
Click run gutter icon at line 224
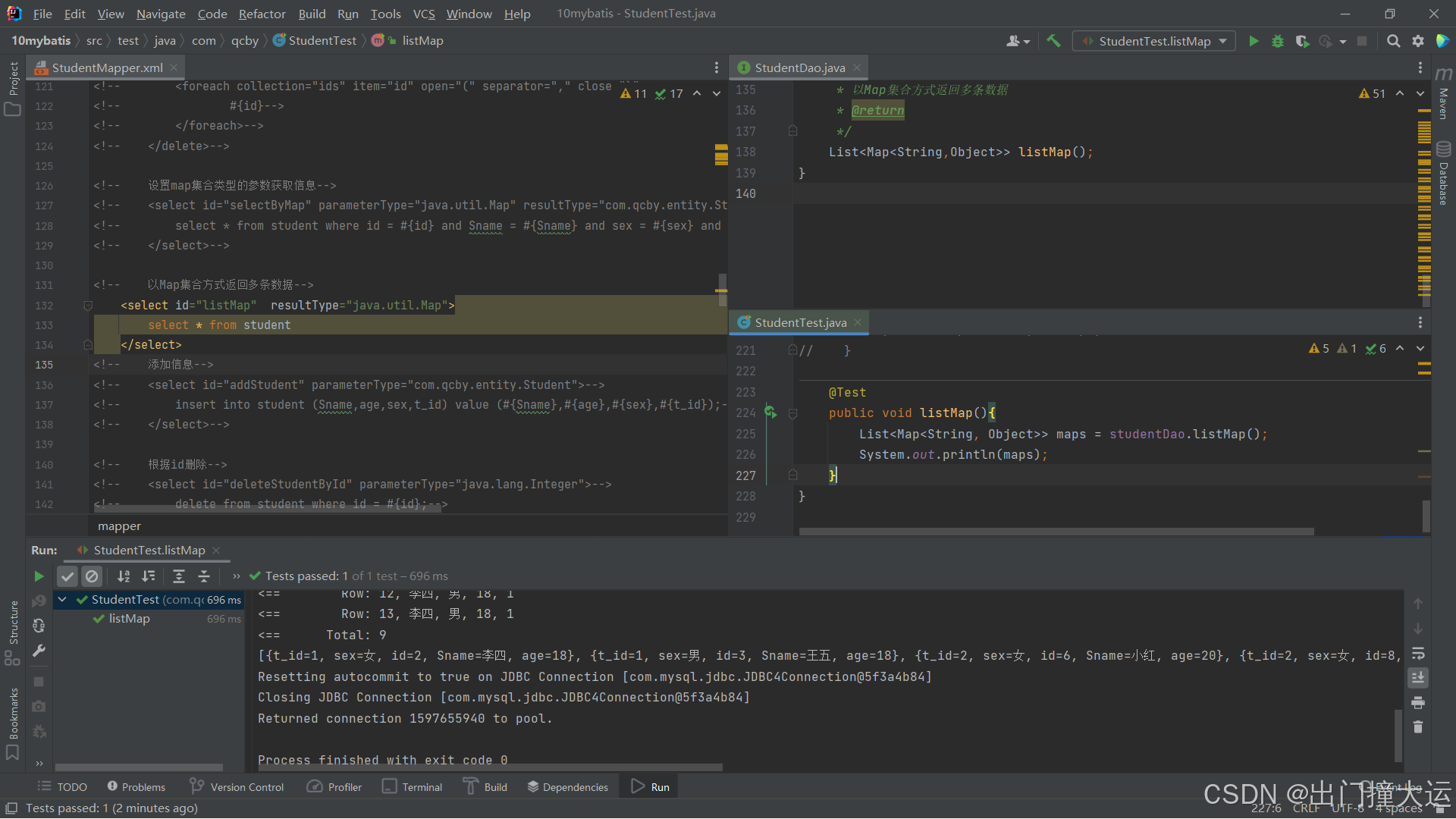pos(770,413)
